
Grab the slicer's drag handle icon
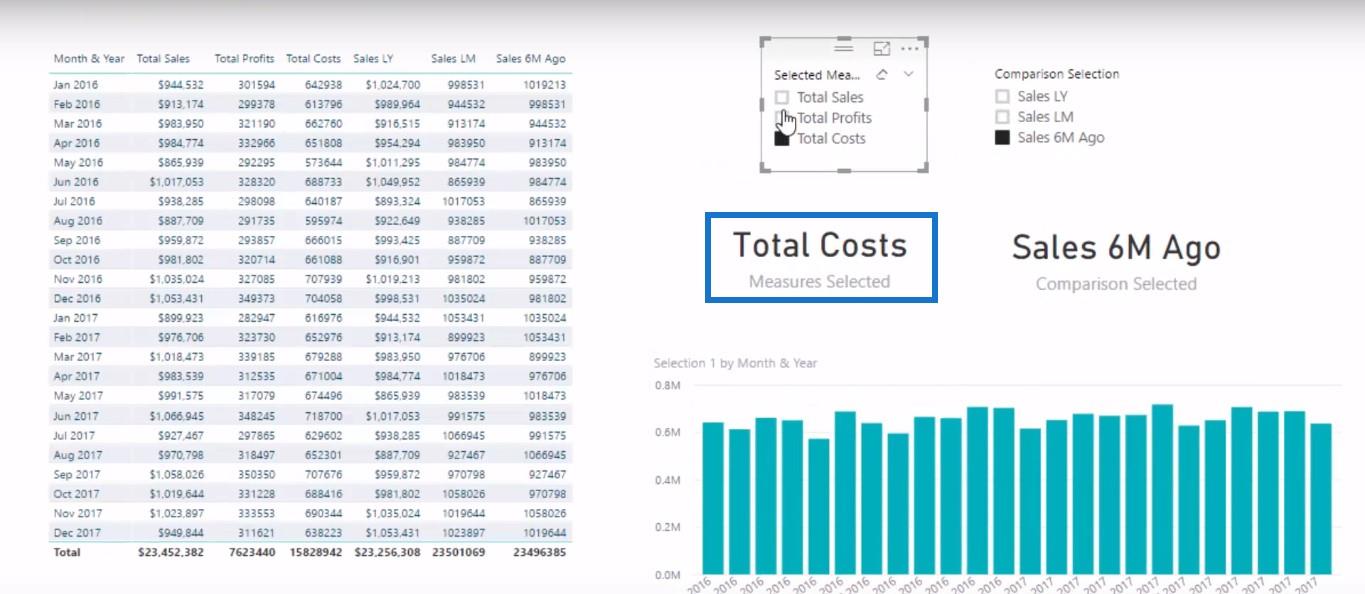click(x=843, y=48)
